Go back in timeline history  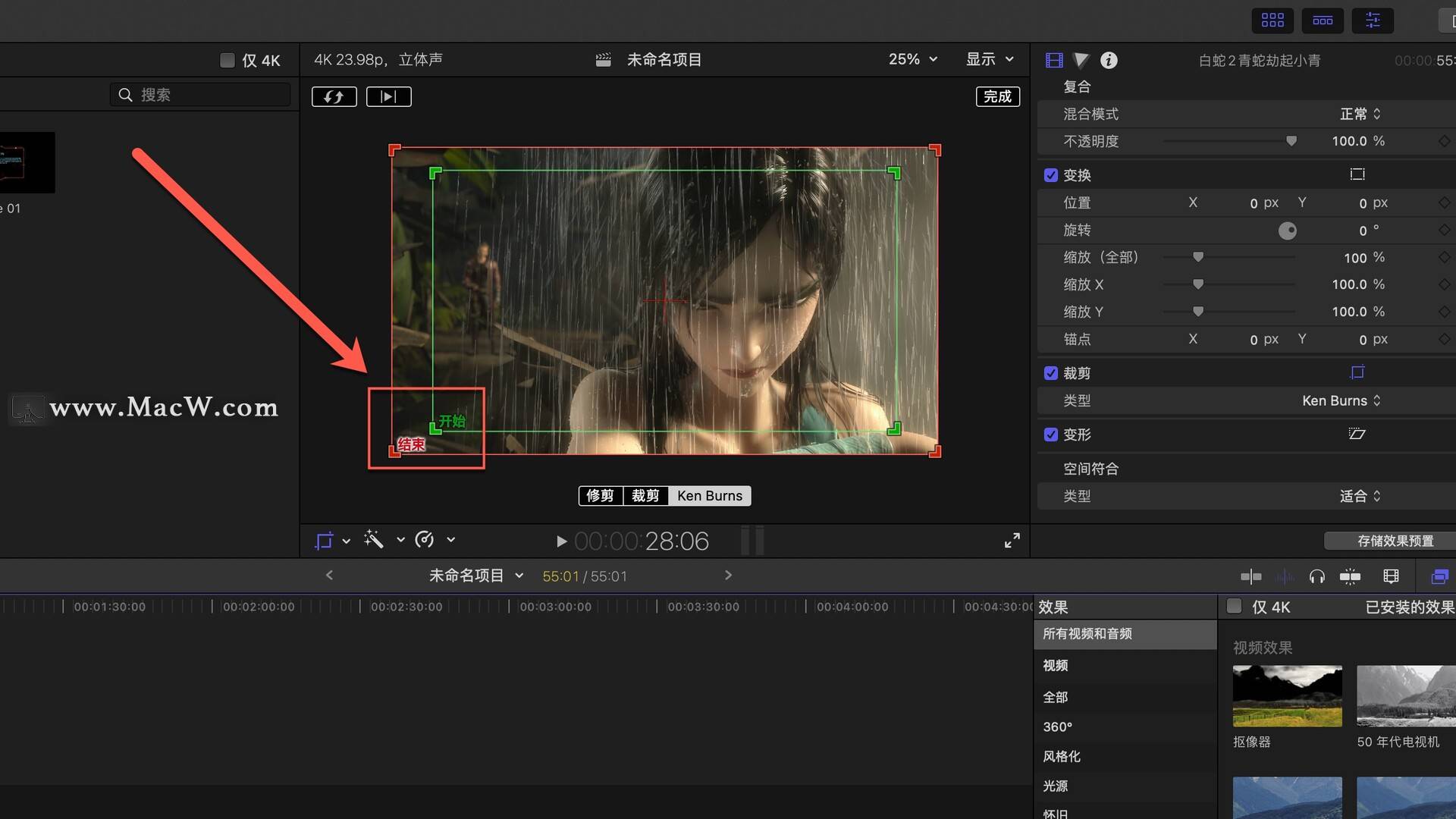(x=329, y=576)
